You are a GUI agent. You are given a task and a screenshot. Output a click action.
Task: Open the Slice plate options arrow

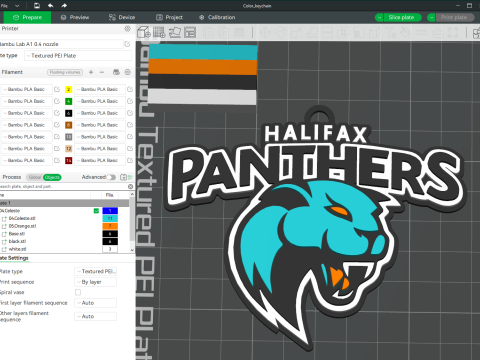(x=379, y=17)
